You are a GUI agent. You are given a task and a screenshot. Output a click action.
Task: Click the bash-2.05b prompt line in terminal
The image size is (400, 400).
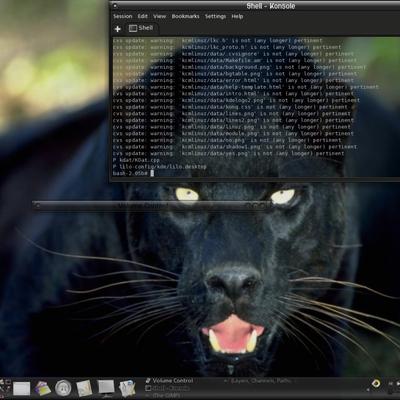(x=133, y=173)
